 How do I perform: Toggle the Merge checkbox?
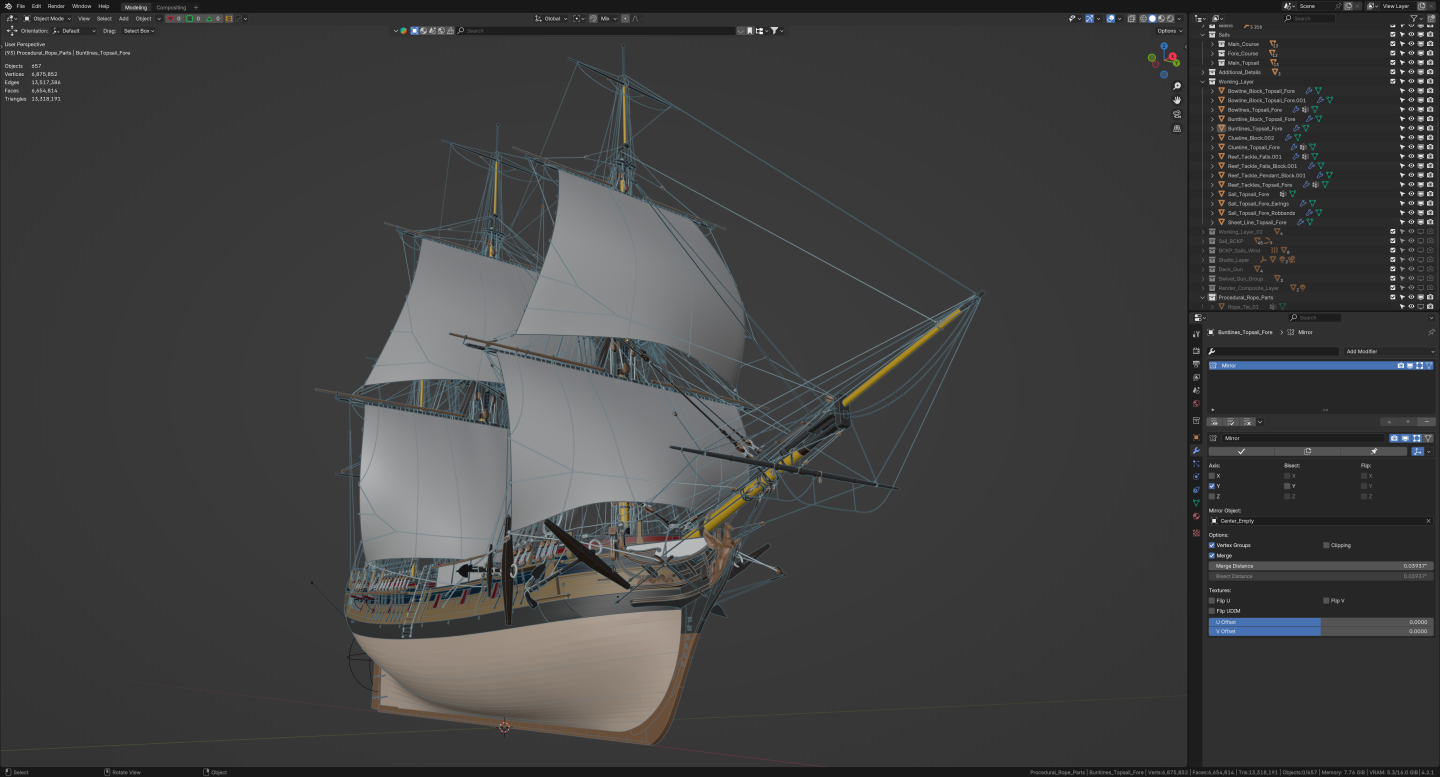(x=1212, y=555)
